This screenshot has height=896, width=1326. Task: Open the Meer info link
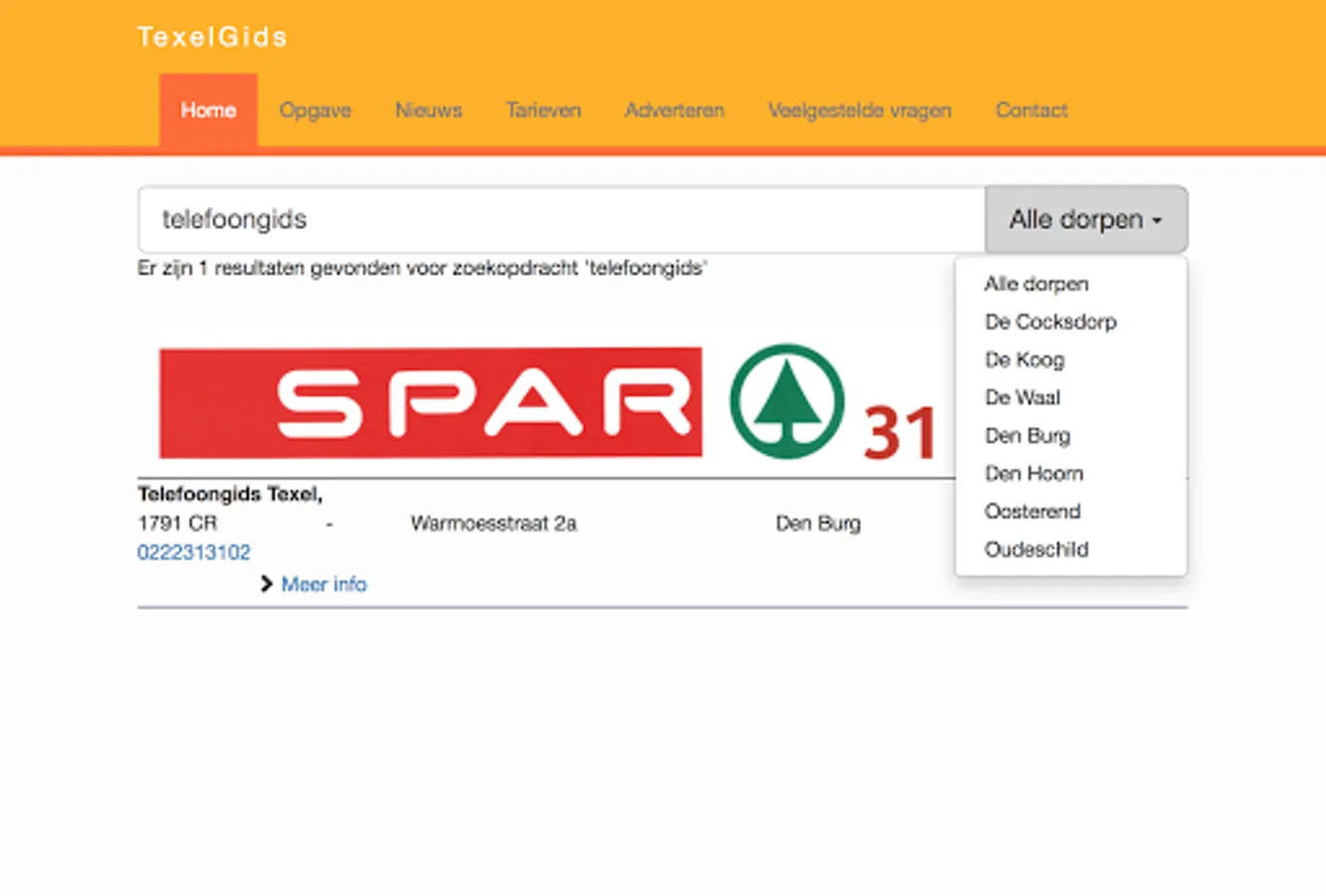(324, 584)
